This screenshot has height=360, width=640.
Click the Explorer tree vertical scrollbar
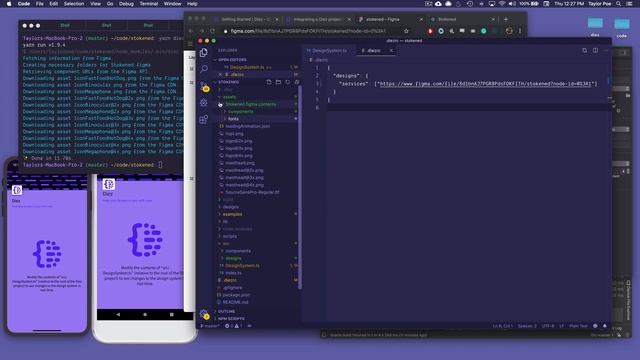[300, 188]
